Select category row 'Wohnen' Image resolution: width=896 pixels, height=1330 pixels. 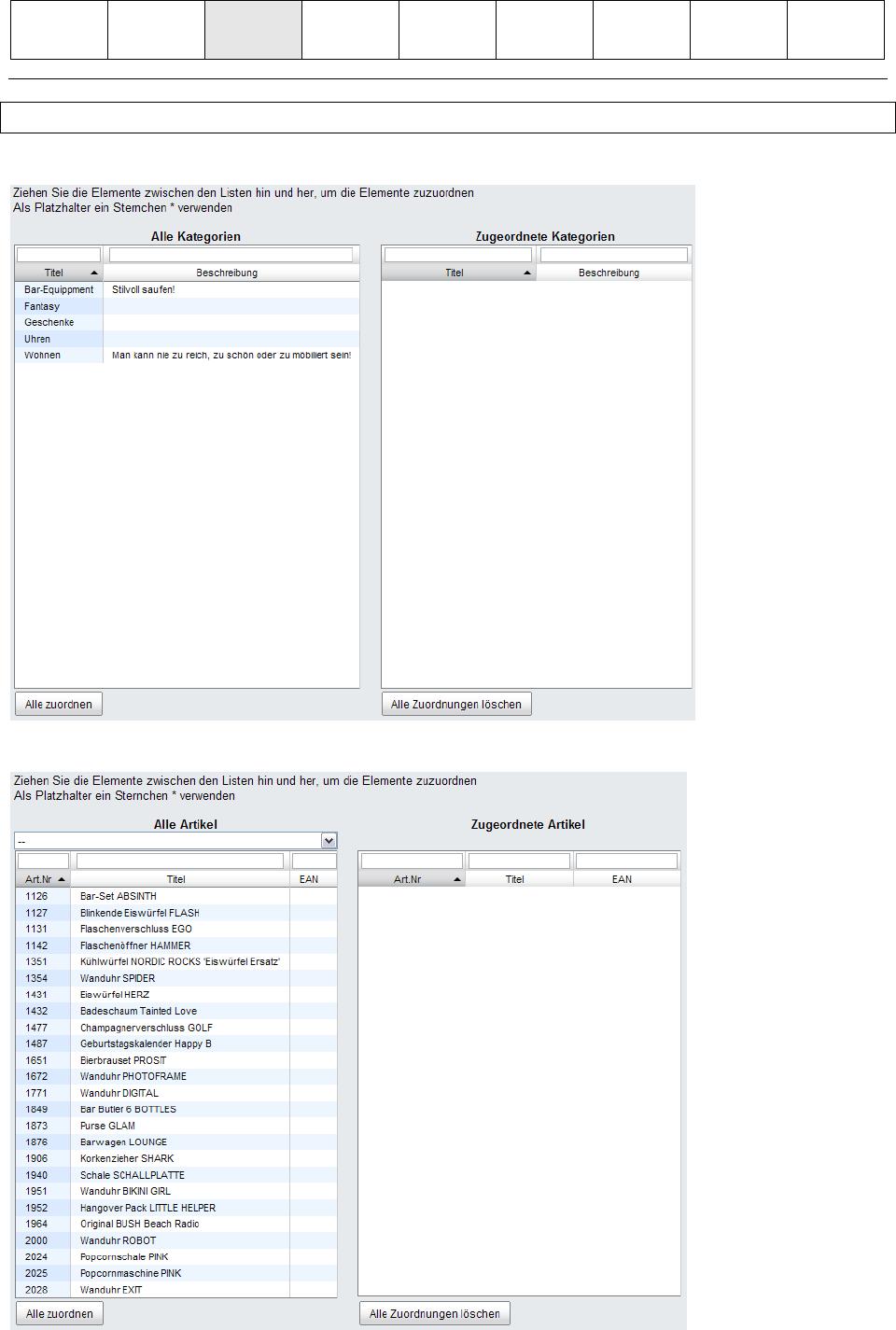tap(187, 355)
